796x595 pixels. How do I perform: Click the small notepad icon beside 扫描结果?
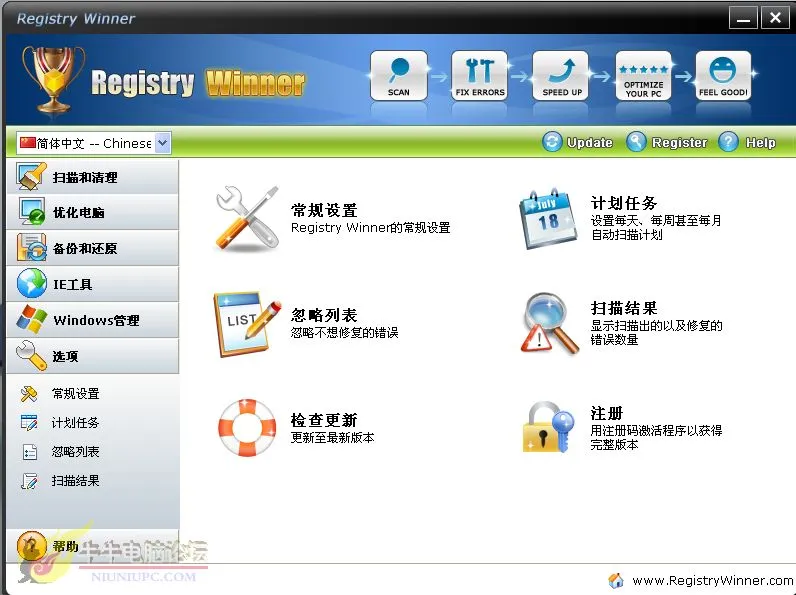[x=29, y=481]
